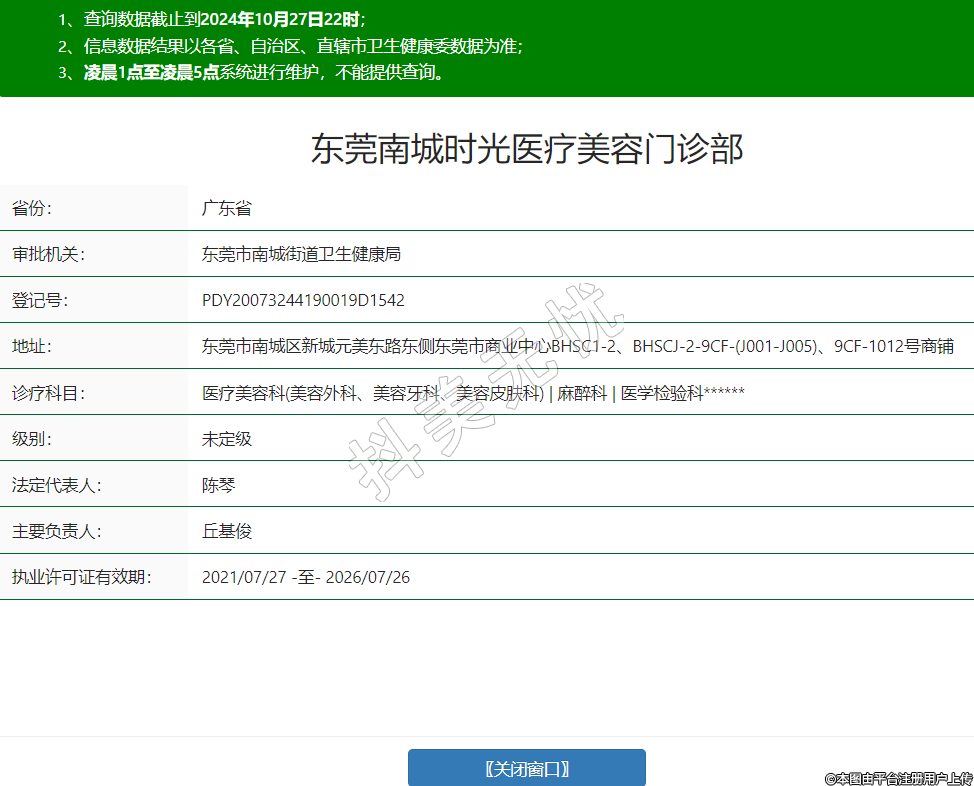This screenshot has width=974, height=786.
Task: Select the 地址 row label
Action: (x=32, y=346)
